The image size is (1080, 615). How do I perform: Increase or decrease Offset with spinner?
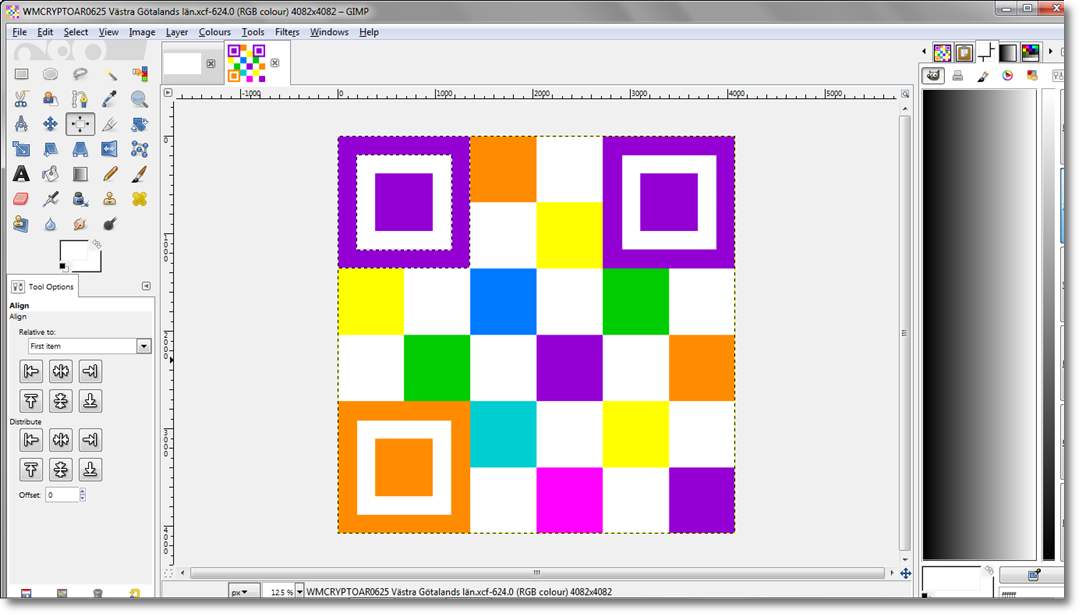click(83, 494)
